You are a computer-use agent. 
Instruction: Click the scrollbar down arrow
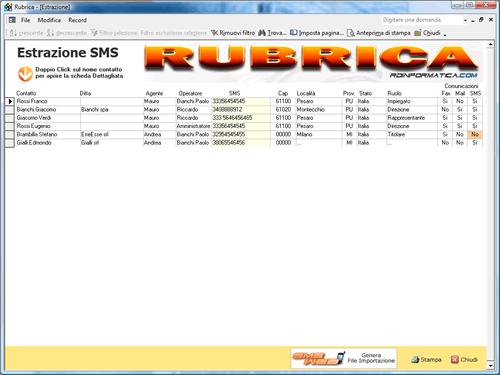(x=490, y=366)
